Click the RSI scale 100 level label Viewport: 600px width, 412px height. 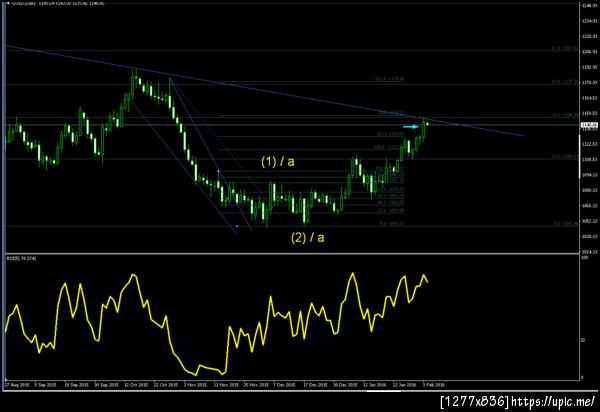[x=585, y=258]
